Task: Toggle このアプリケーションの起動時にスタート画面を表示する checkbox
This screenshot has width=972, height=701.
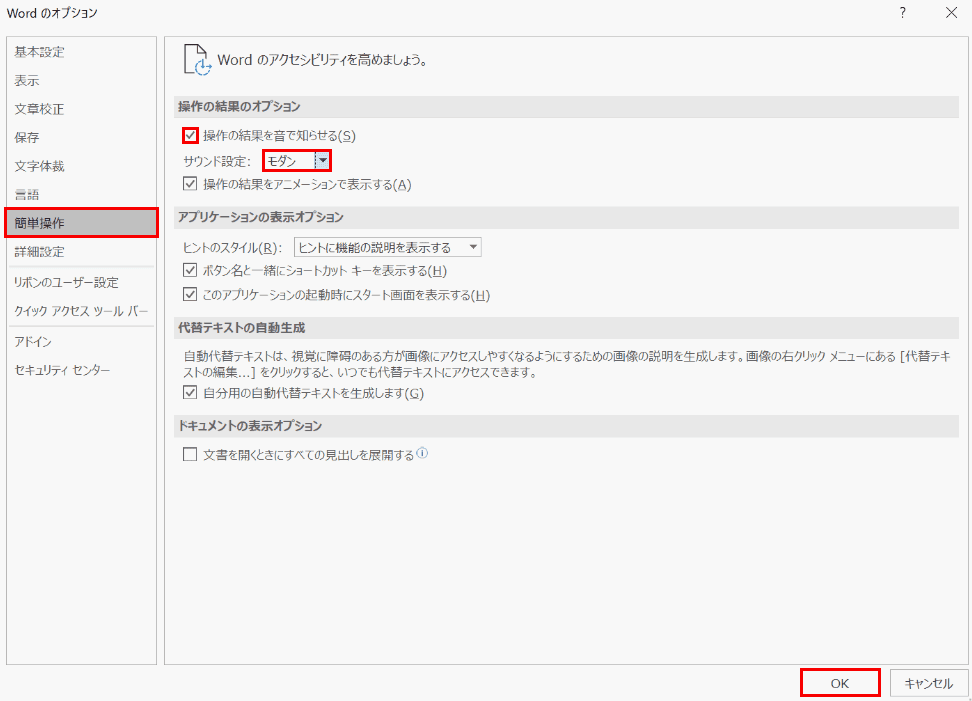Action: click(x=190, y=294)
